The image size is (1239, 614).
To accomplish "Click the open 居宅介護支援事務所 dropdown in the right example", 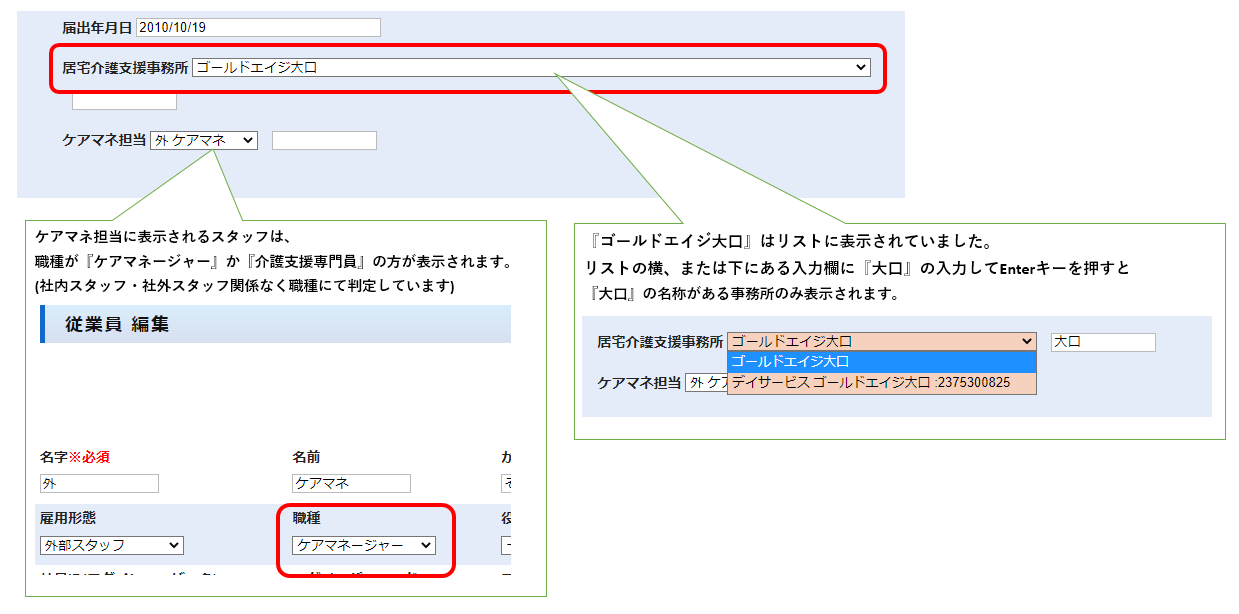I will [x=881, y=342].
